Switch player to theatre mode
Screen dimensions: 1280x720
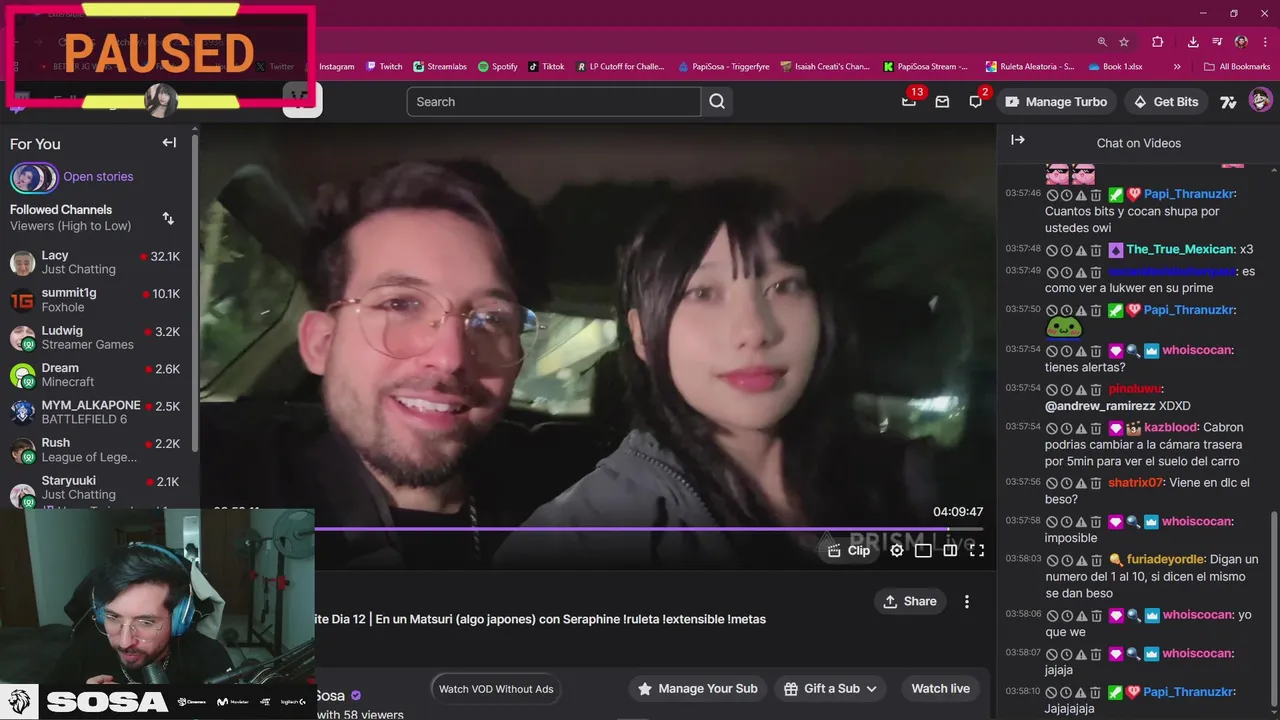(923, 550)
